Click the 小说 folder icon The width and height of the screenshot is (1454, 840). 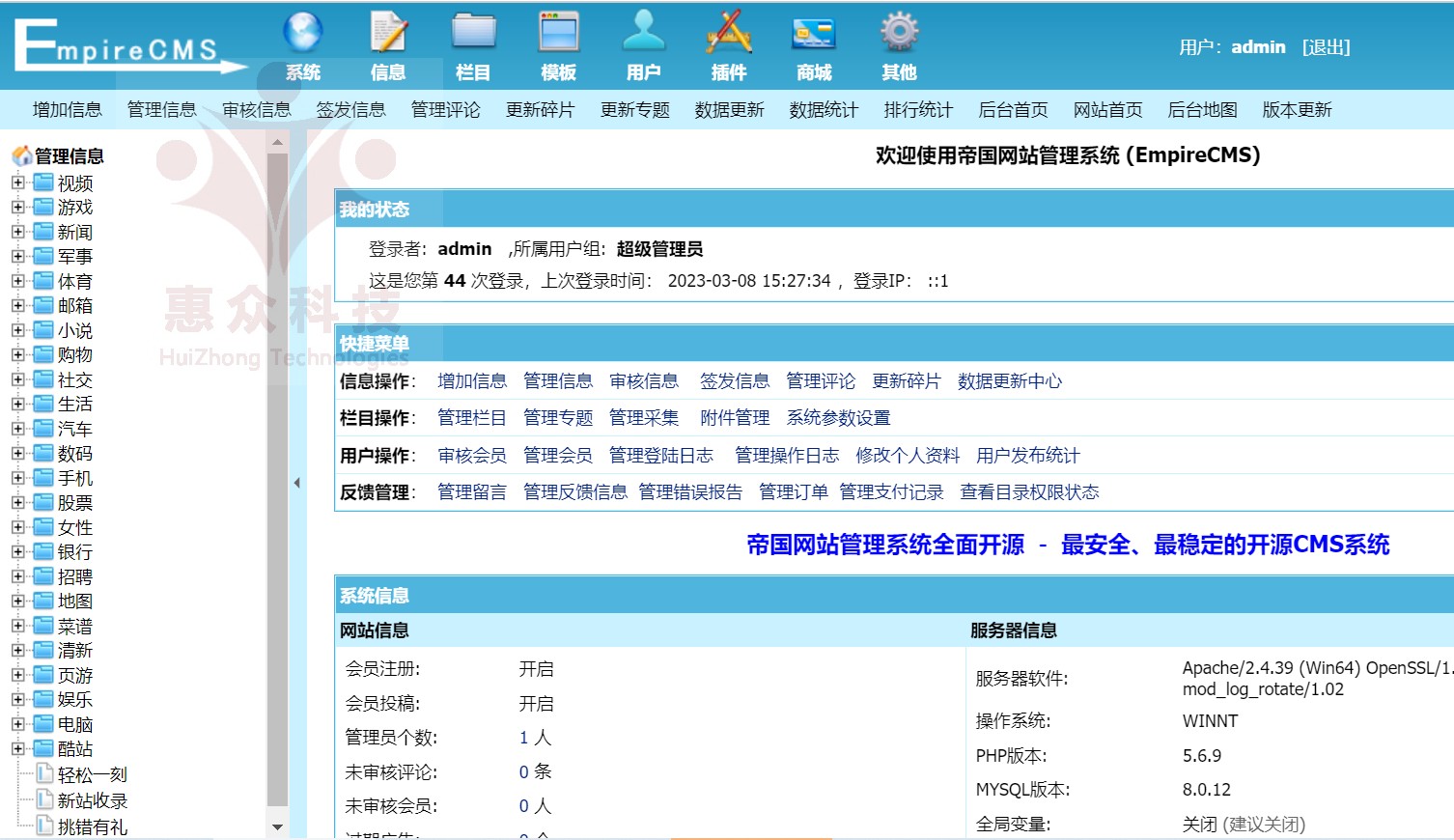click(43, 330)
